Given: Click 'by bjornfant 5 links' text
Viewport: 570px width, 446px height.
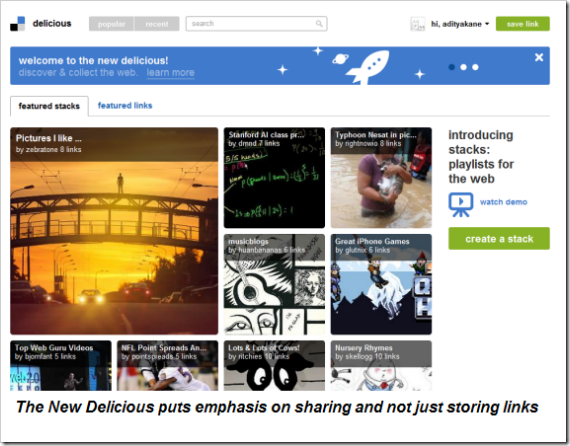Looking at the screenshot, I should [45, 357].
